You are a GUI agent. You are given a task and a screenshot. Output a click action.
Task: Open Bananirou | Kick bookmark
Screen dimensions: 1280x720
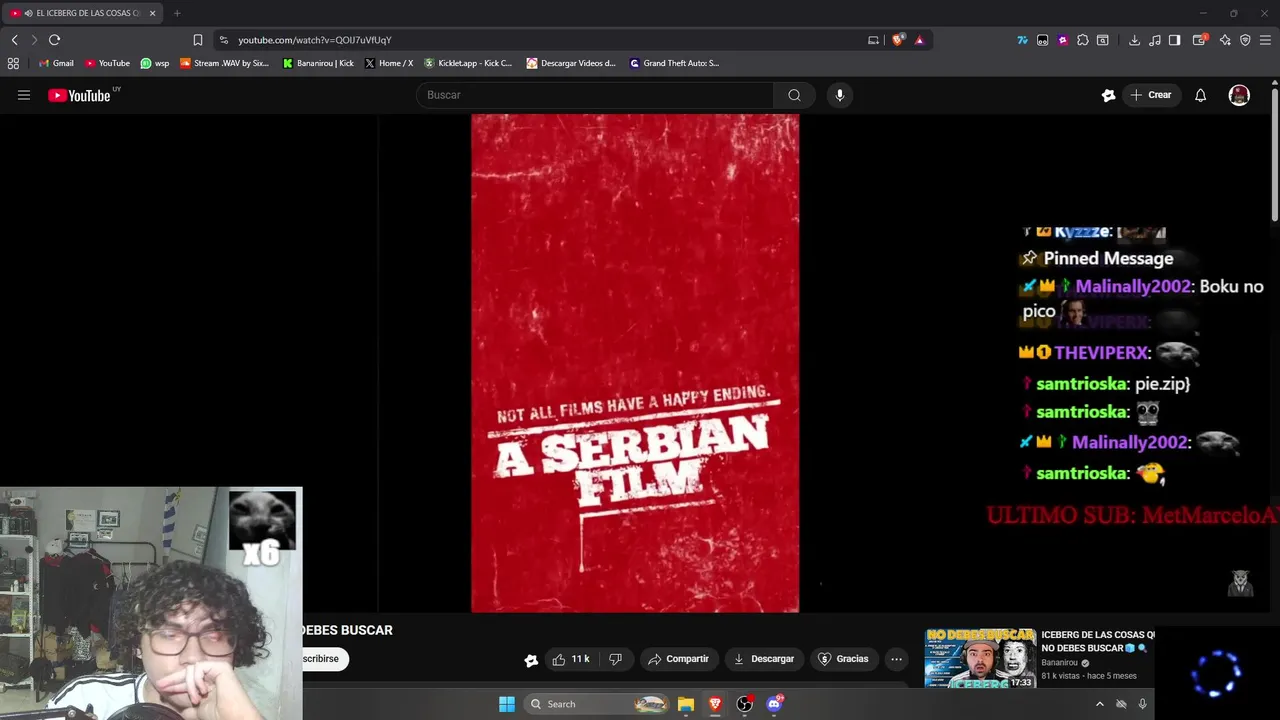click(x=318, y=63)
